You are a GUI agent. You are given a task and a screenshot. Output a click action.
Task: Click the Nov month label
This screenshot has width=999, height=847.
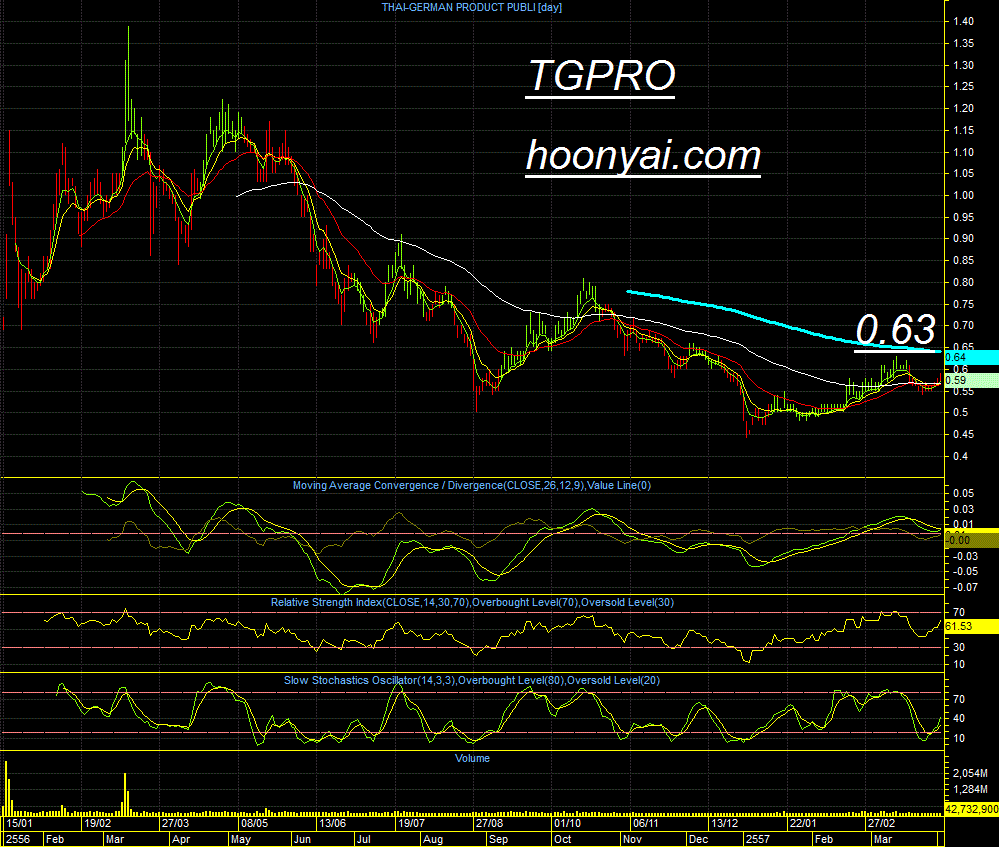632,839
